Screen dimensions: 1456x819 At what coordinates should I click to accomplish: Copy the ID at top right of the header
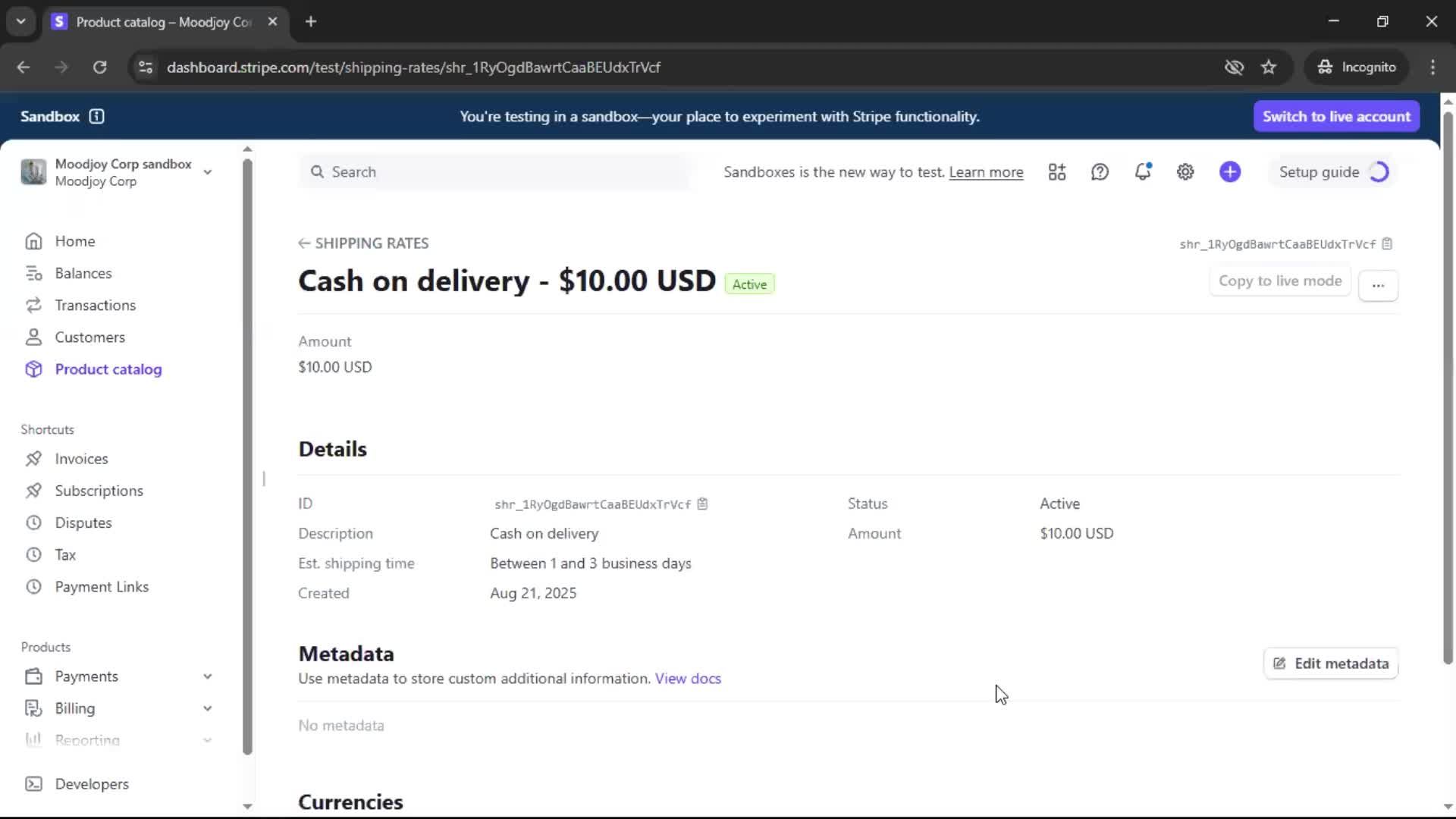1387,244
